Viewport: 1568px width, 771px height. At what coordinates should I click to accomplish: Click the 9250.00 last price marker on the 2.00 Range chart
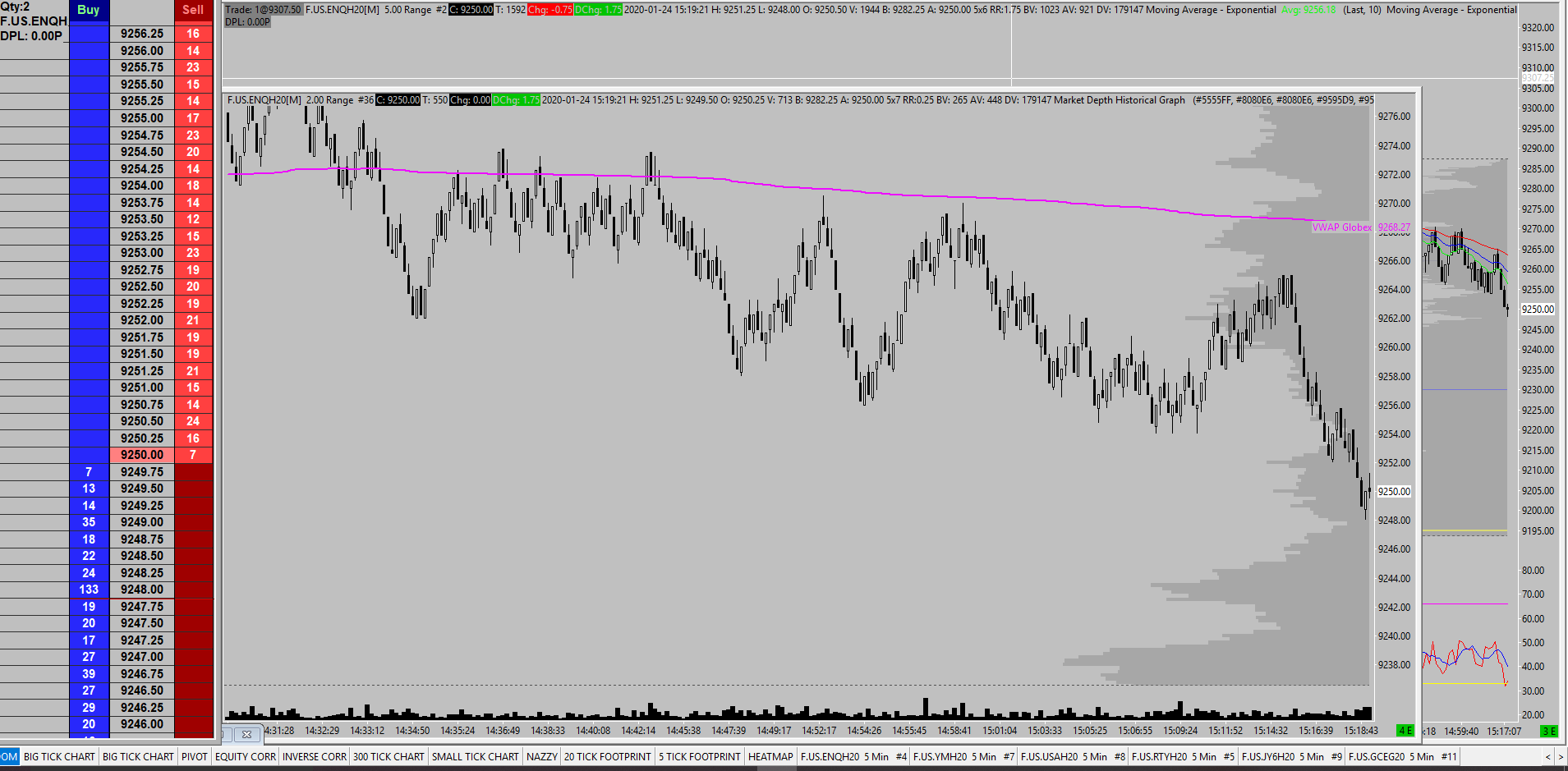[x=1394, y=492]
